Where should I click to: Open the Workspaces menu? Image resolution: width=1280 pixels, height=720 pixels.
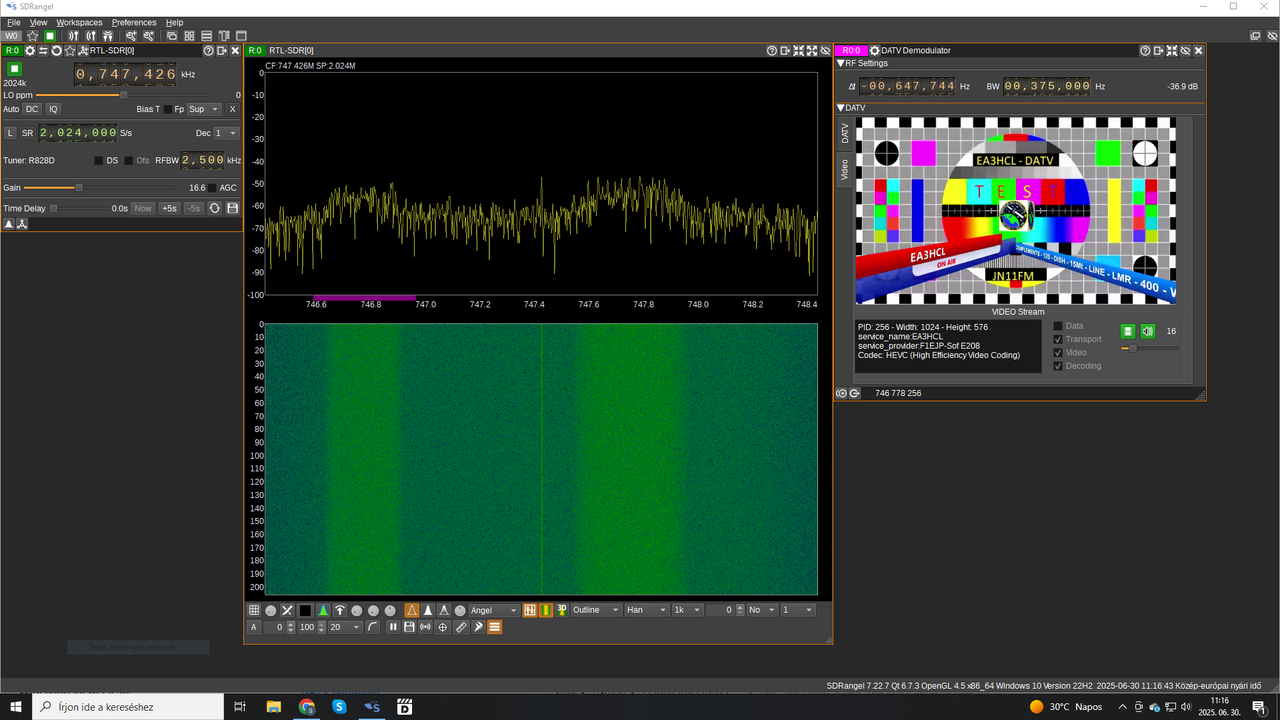point(78,22)
